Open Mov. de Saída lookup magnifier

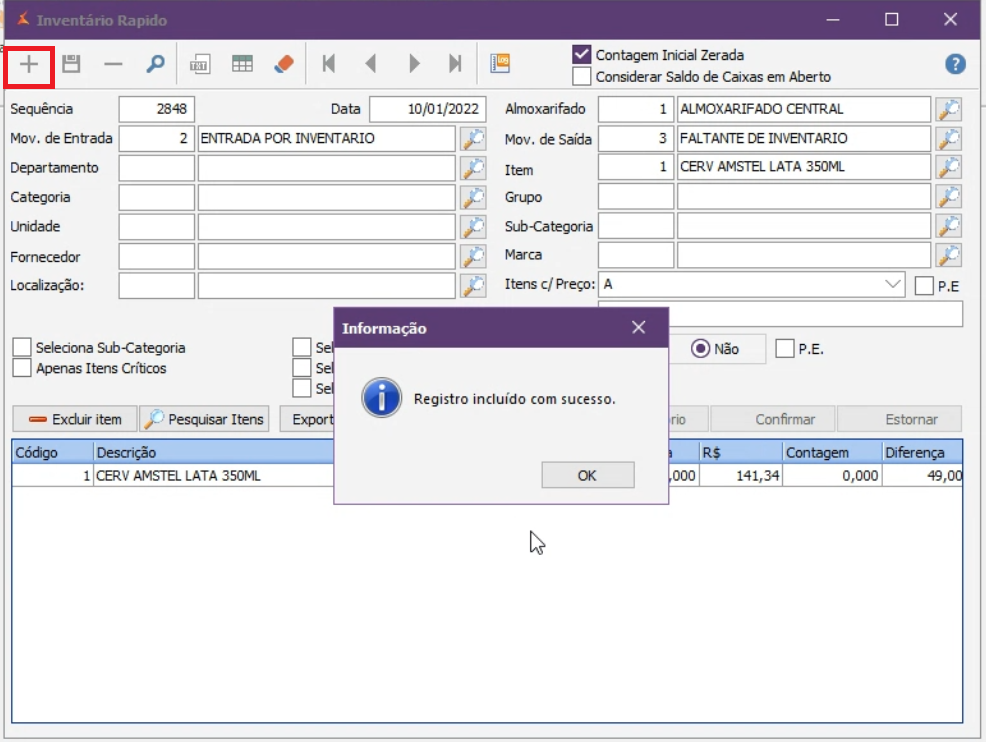click(x=949, y=139)
